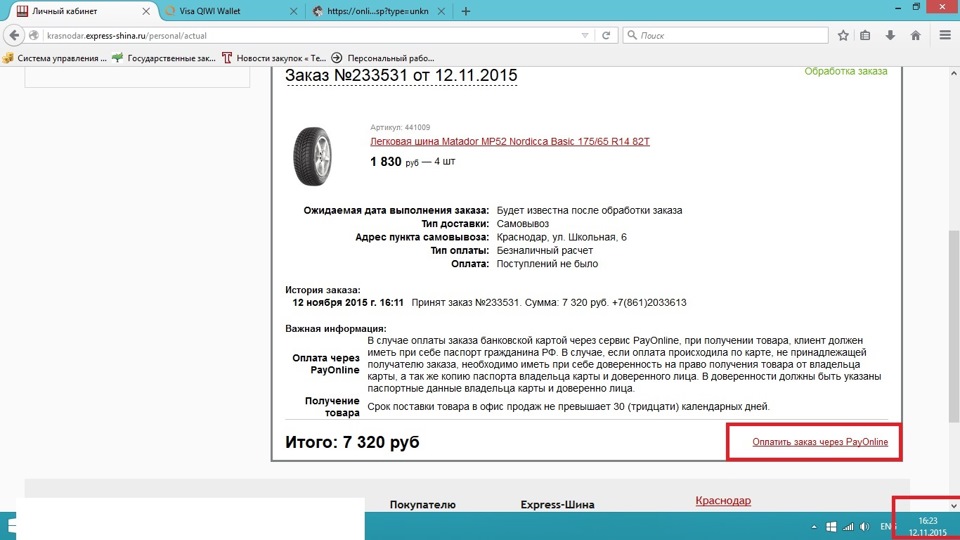Click the Артикул: 441009 text
This screenshot has height=540, width=960.
400,127
